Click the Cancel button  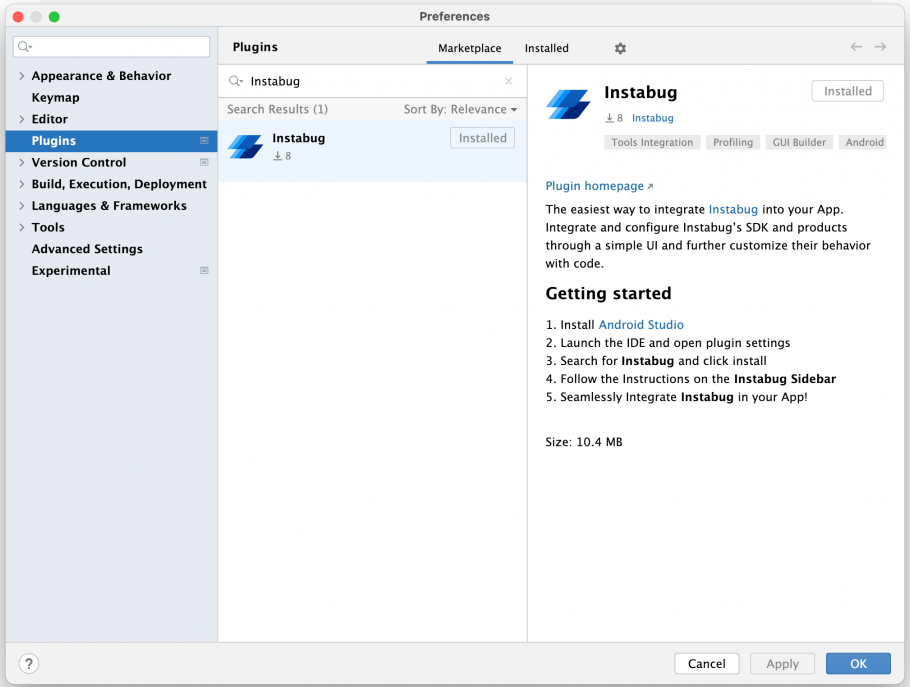click(706, 663)
